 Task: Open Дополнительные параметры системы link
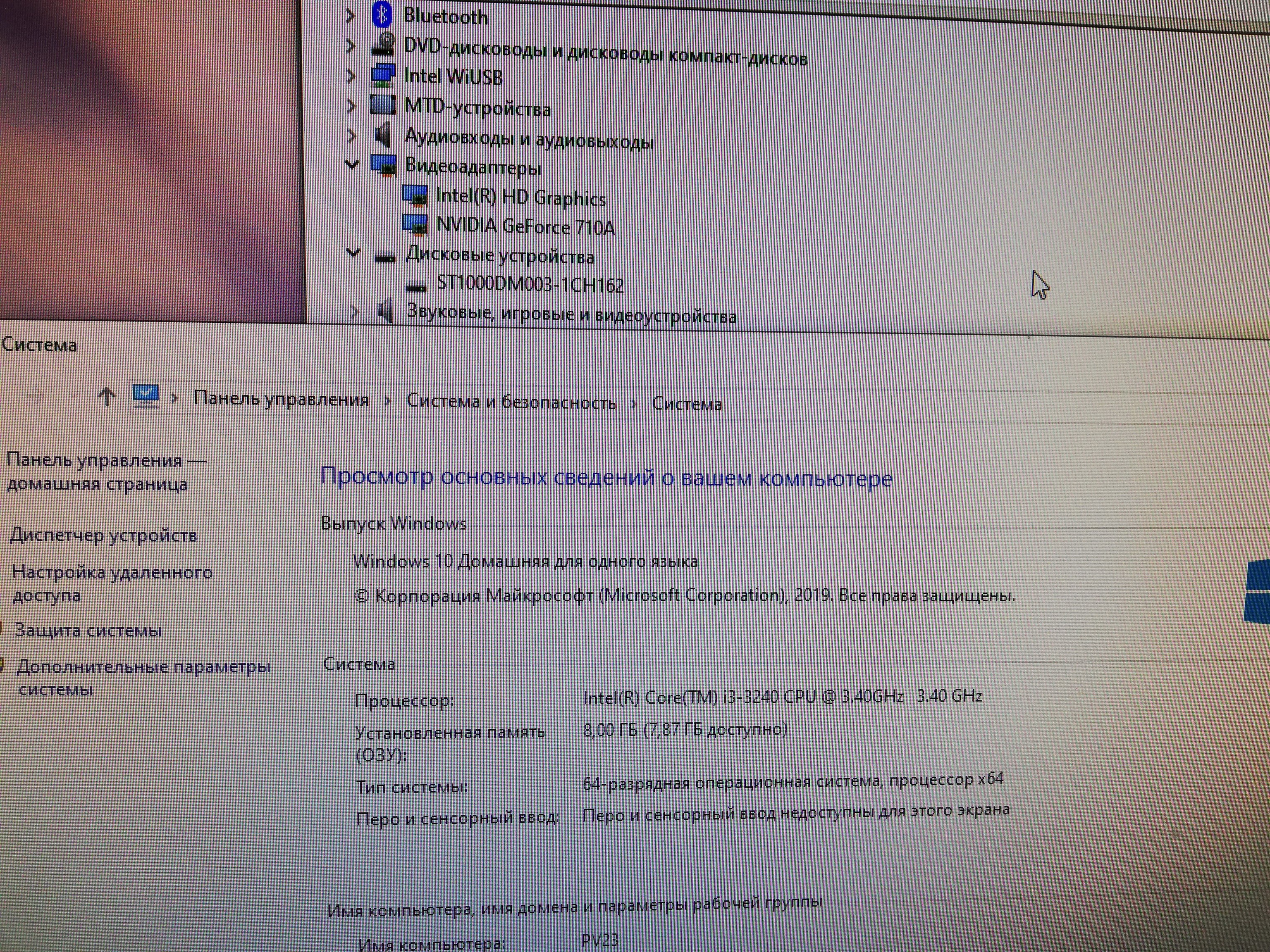click(143, 678)
